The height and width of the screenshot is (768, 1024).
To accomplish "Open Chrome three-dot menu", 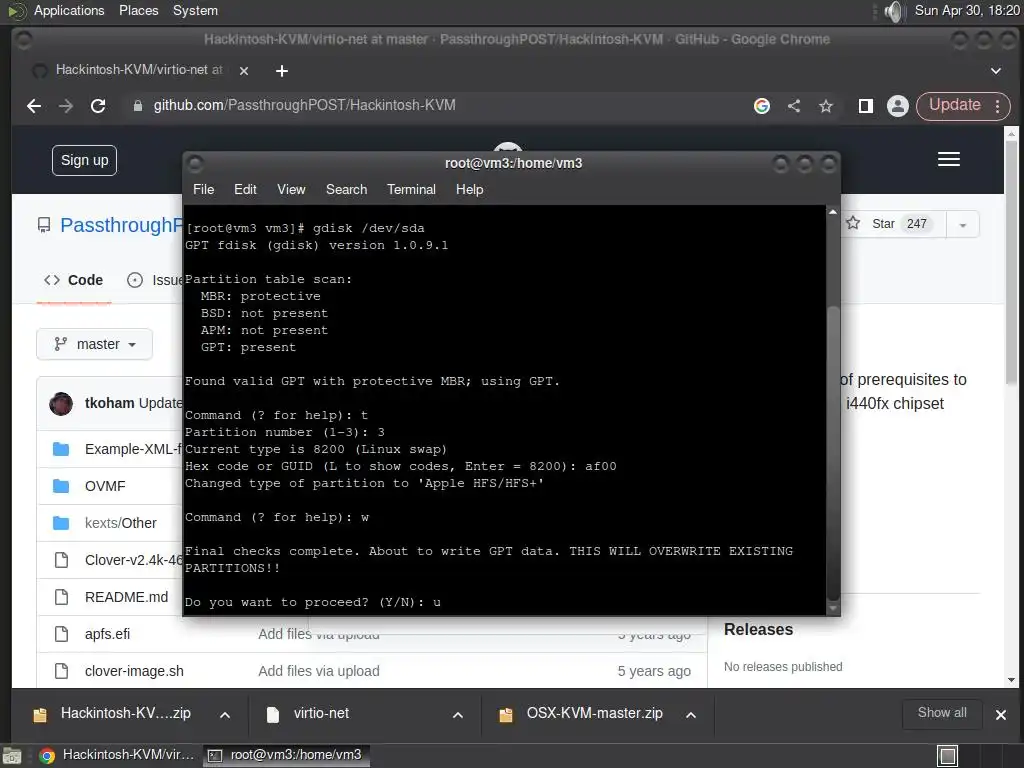I will (997, 106).
